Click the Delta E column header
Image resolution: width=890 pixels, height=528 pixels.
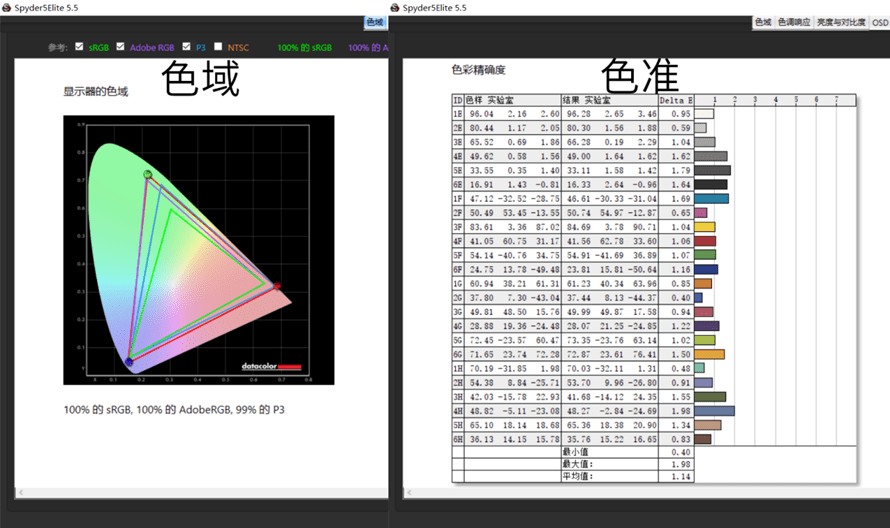point(676,100)
